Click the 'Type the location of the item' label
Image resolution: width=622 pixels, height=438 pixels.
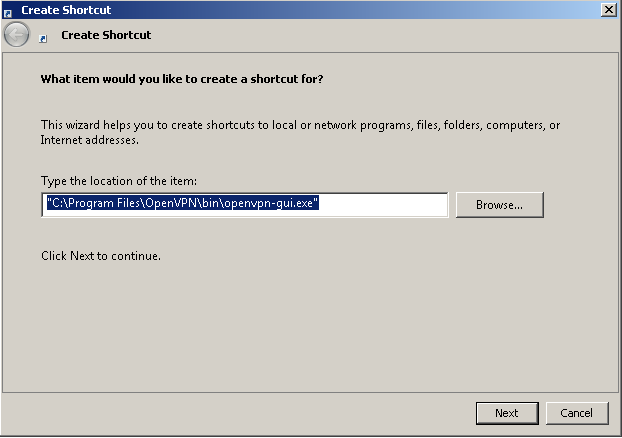[x=119, y=181]
